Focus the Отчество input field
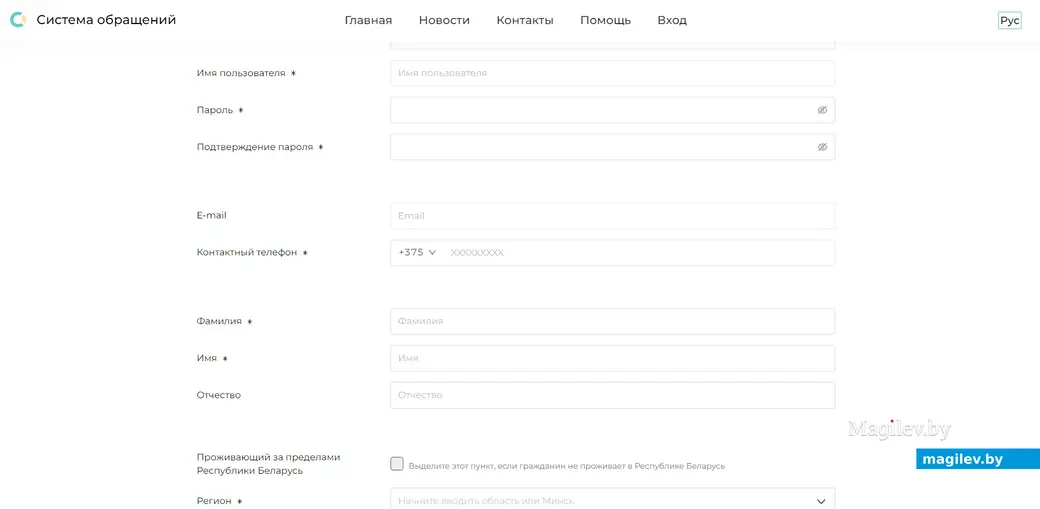The image size is (1040, 509). pyautogui.click(x=612, y=395)
